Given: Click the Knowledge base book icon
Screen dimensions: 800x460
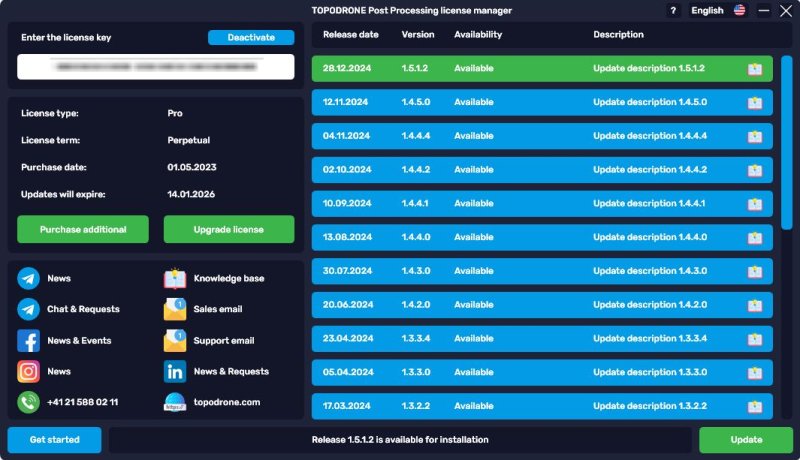Looking at the screenshot, I should pyautogui.click(x=175, y=278).
